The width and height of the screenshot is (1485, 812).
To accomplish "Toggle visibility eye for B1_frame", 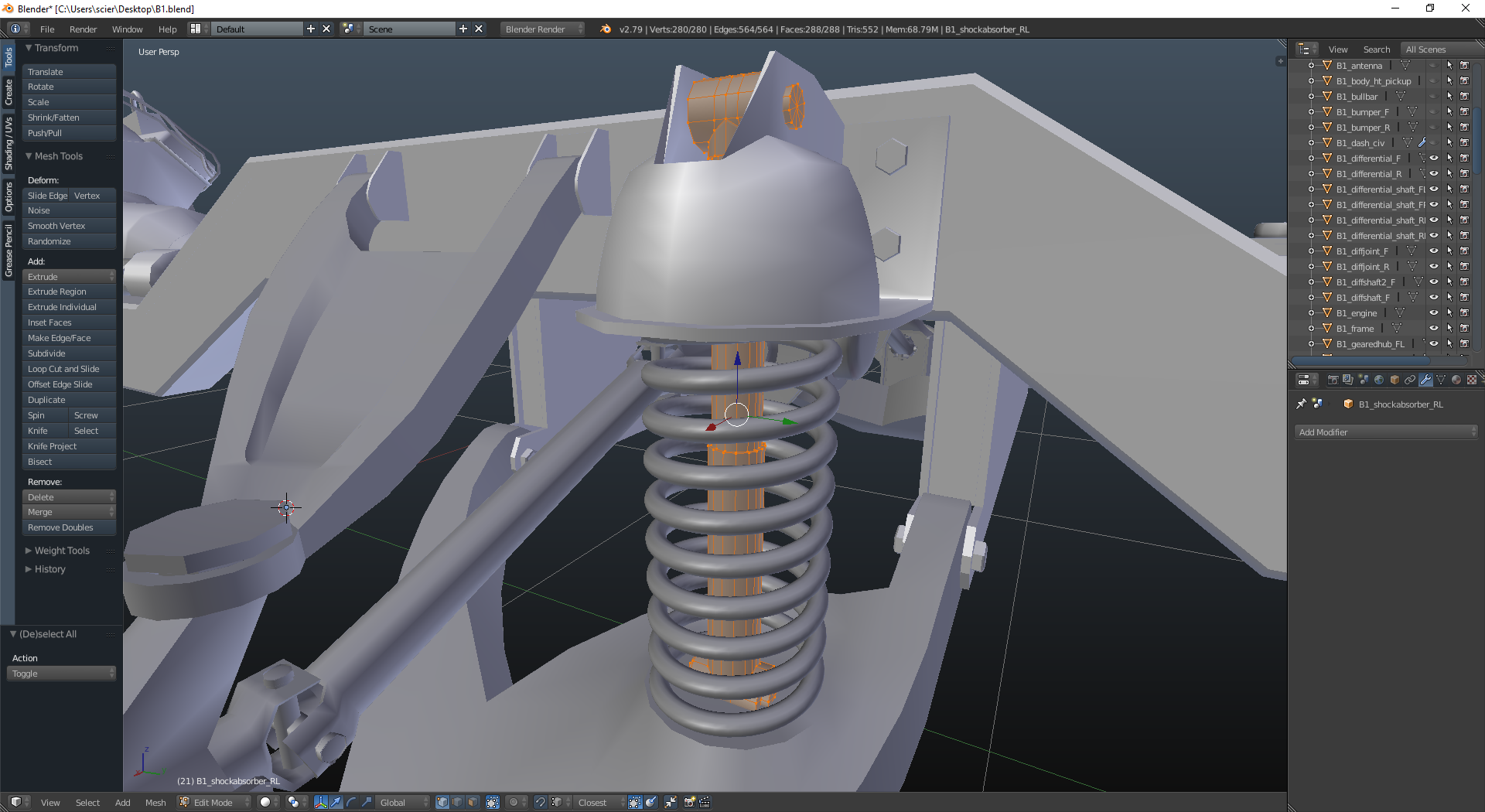I will coord(1433,329).
